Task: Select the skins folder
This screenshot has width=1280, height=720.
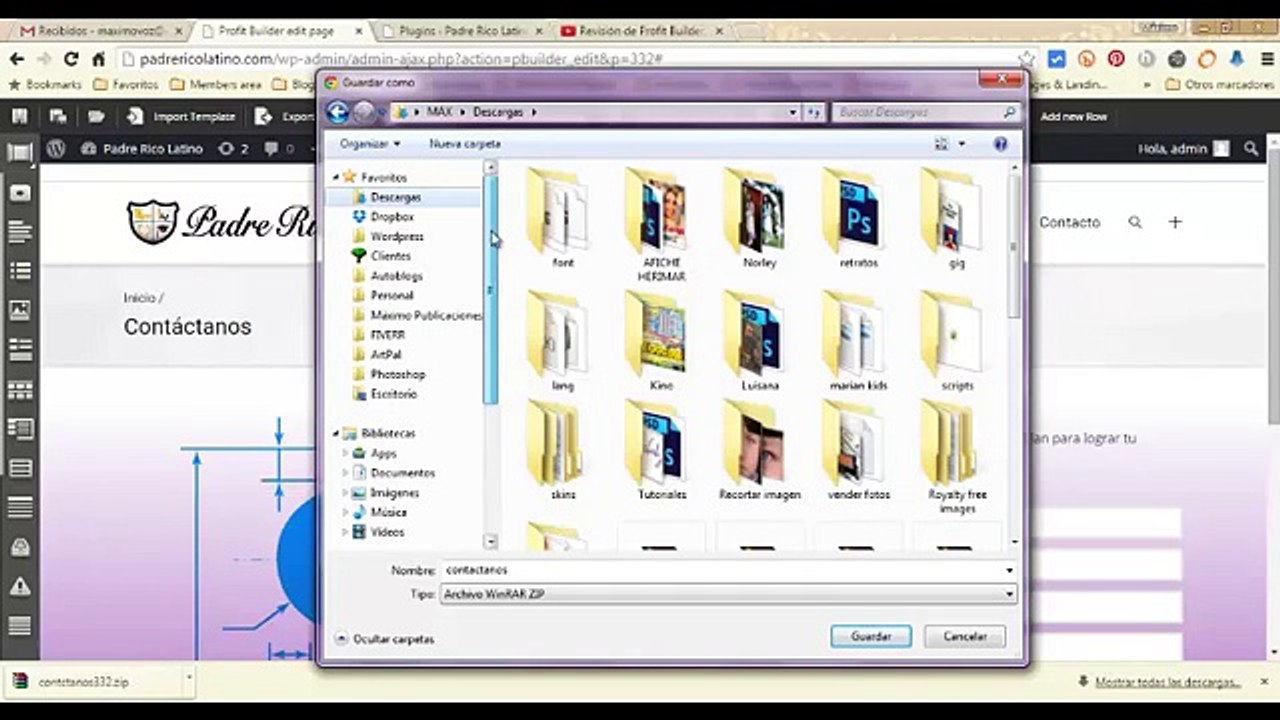Action: (563, 451)
